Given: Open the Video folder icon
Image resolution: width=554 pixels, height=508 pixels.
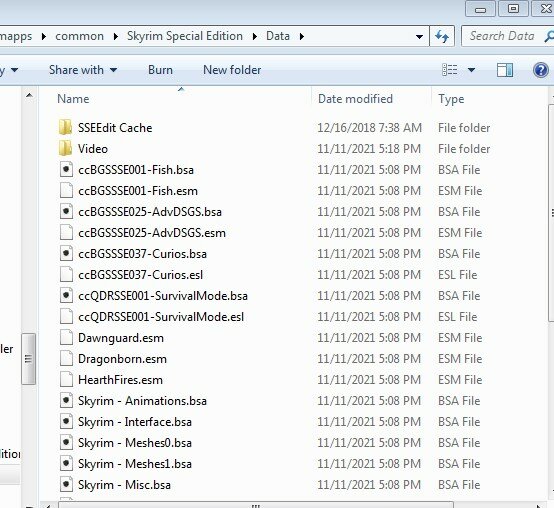Looking at the screenshot, I should [66, 148].
